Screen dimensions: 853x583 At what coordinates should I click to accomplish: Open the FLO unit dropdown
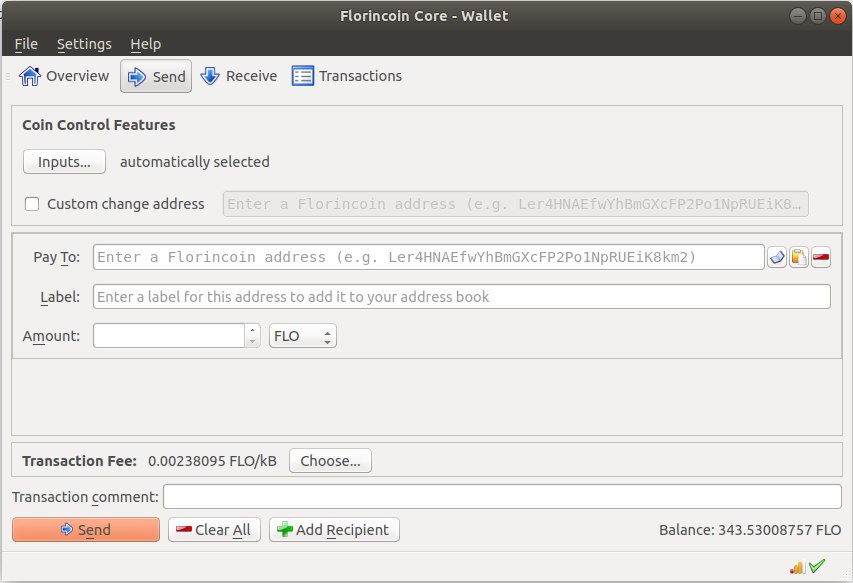[x=303, y=336]
